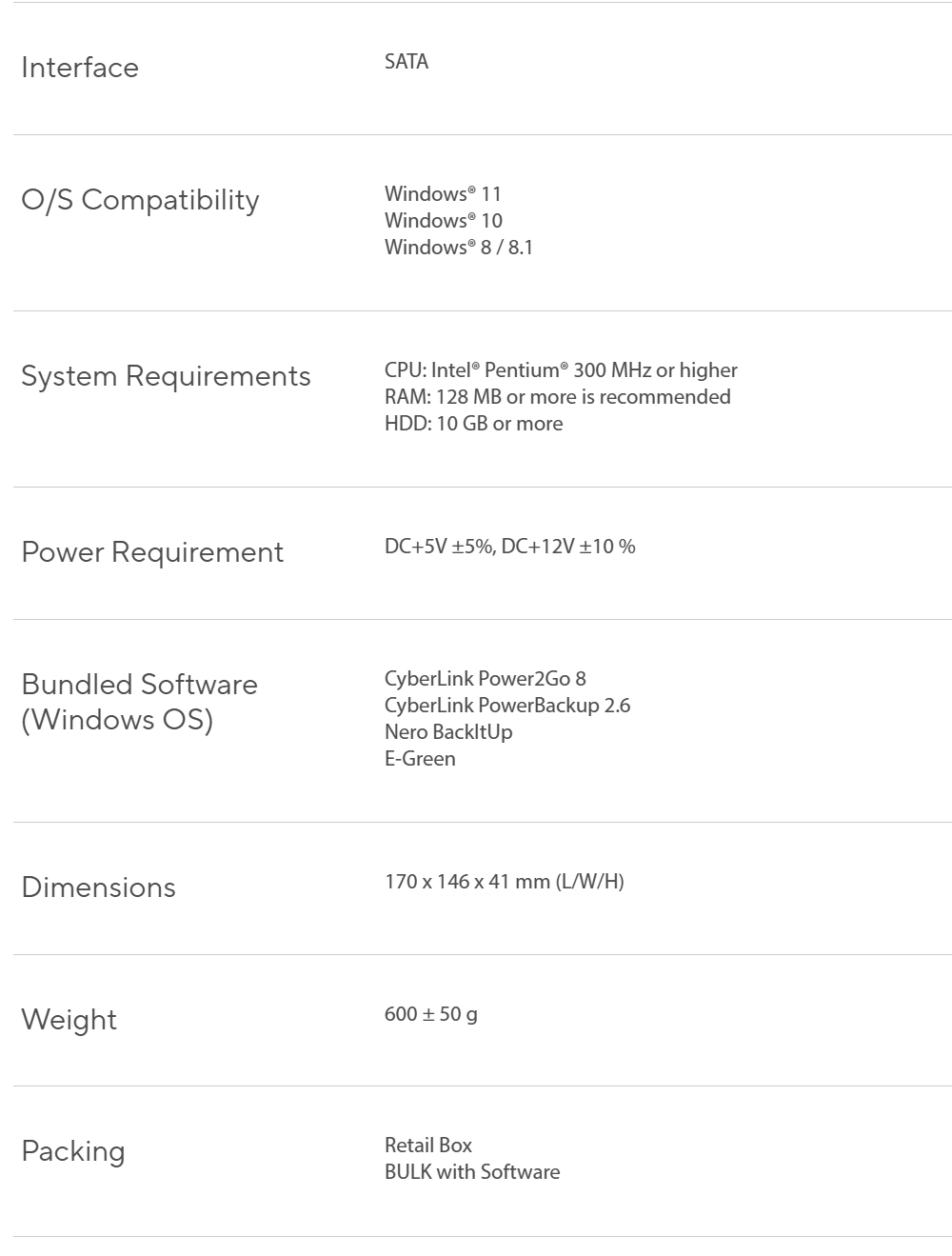The image size is (952, 1256).
Task: Select the Windows 11 entry
Action: 443,193
